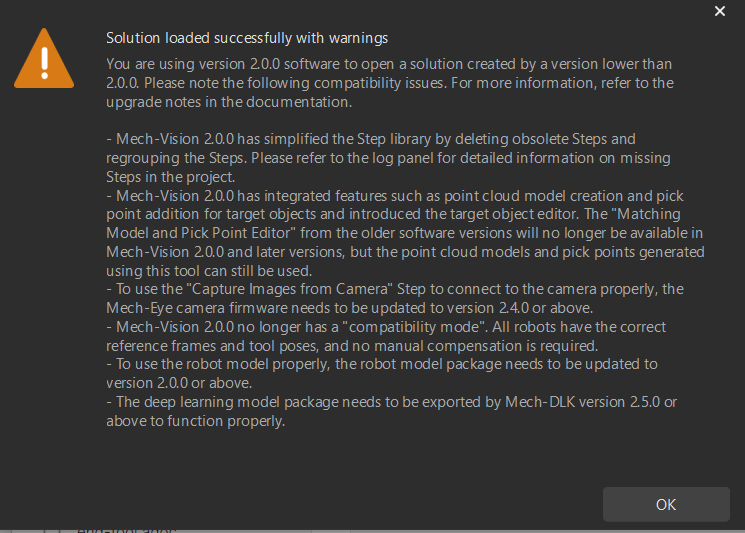745x533 pixels.
Task: Click the 'Solution loaded successfully with warnings' title
Action: coord(247,39)
